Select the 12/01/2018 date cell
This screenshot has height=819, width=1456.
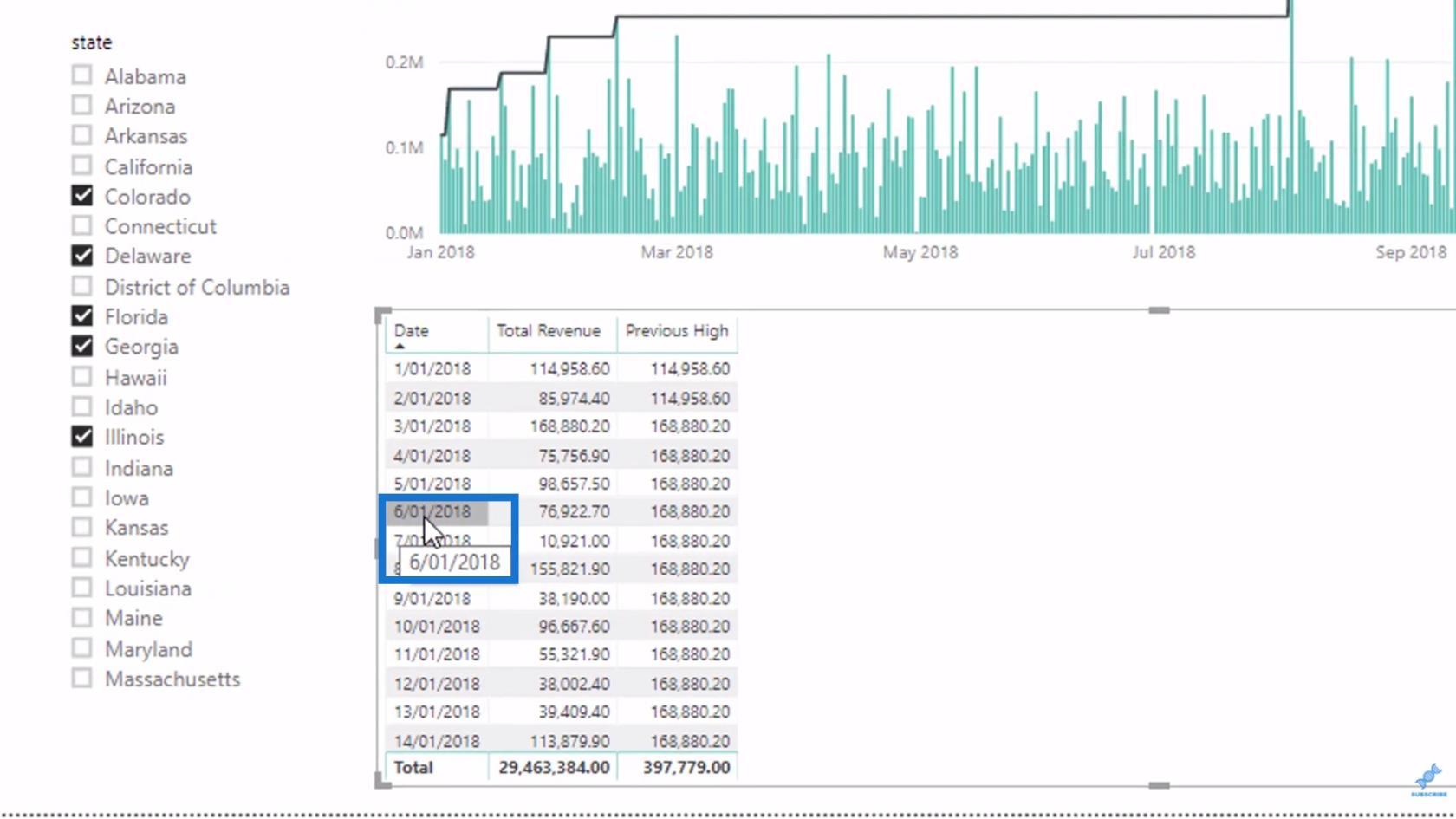tap(437, 684)
